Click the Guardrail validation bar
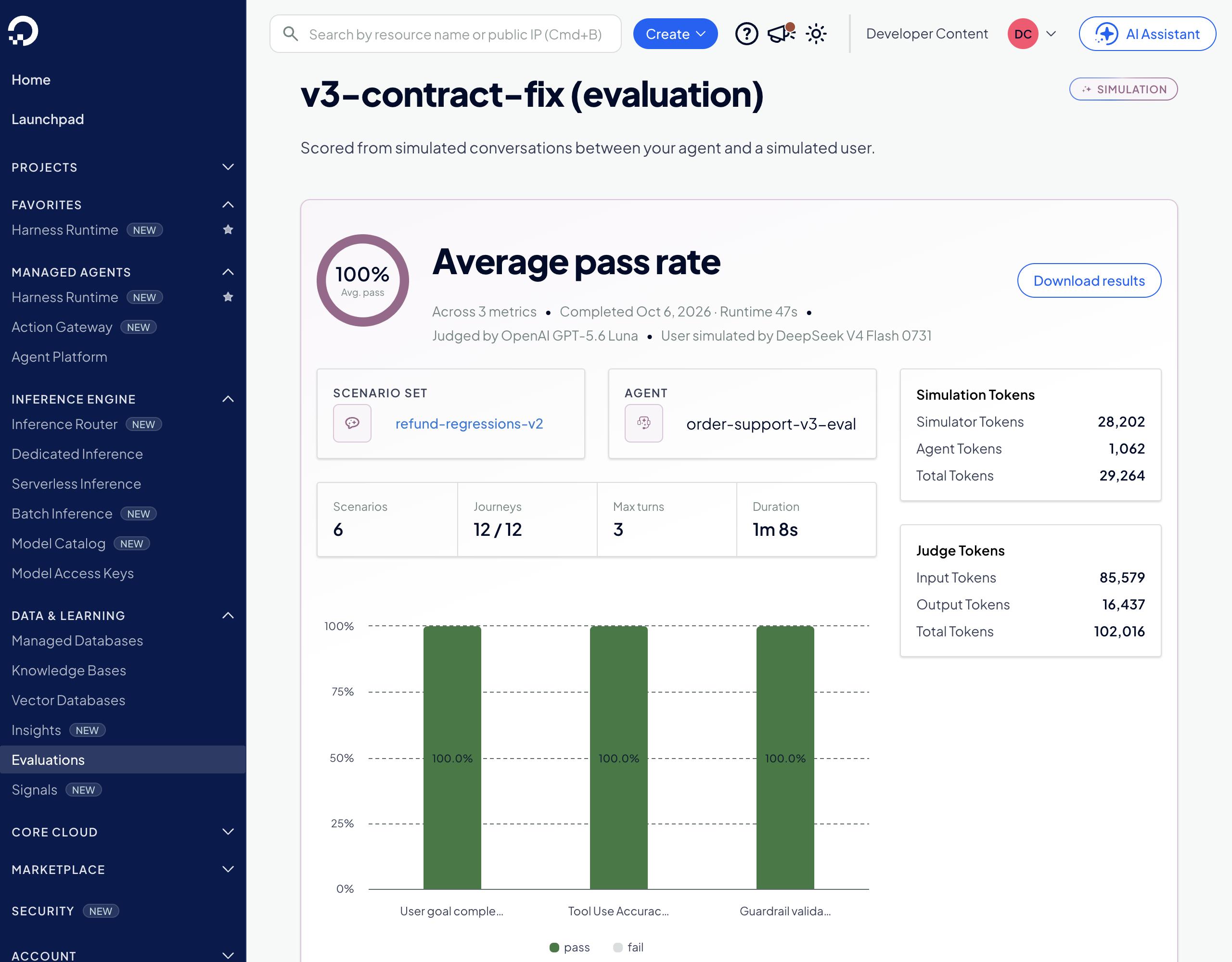The width and height of the screenshot is (1232, 962). [784, 757]
